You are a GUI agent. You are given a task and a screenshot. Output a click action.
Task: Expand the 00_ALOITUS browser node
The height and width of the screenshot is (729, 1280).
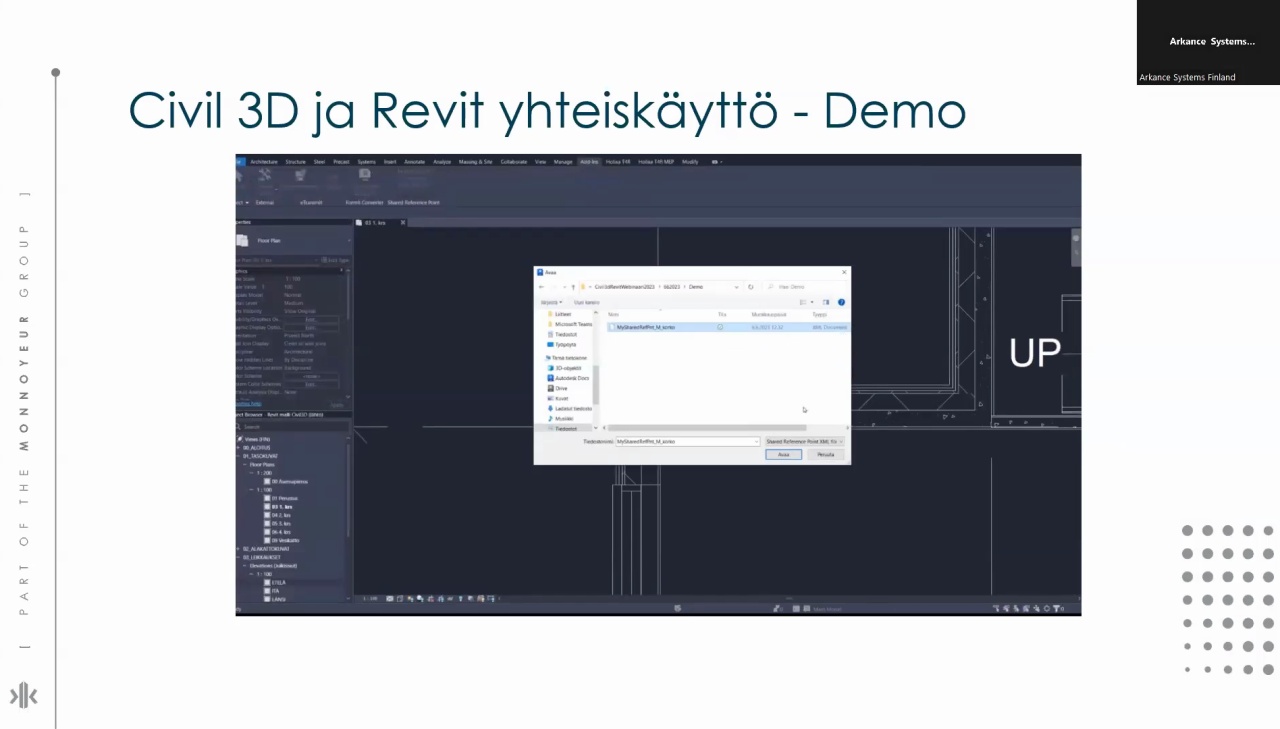(238, 447)
